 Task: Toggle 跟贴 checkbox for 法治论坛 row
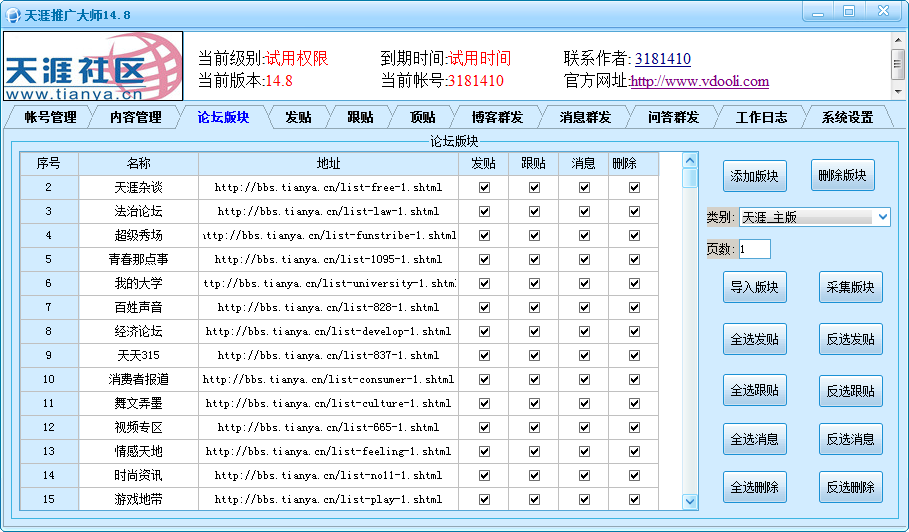534,211
